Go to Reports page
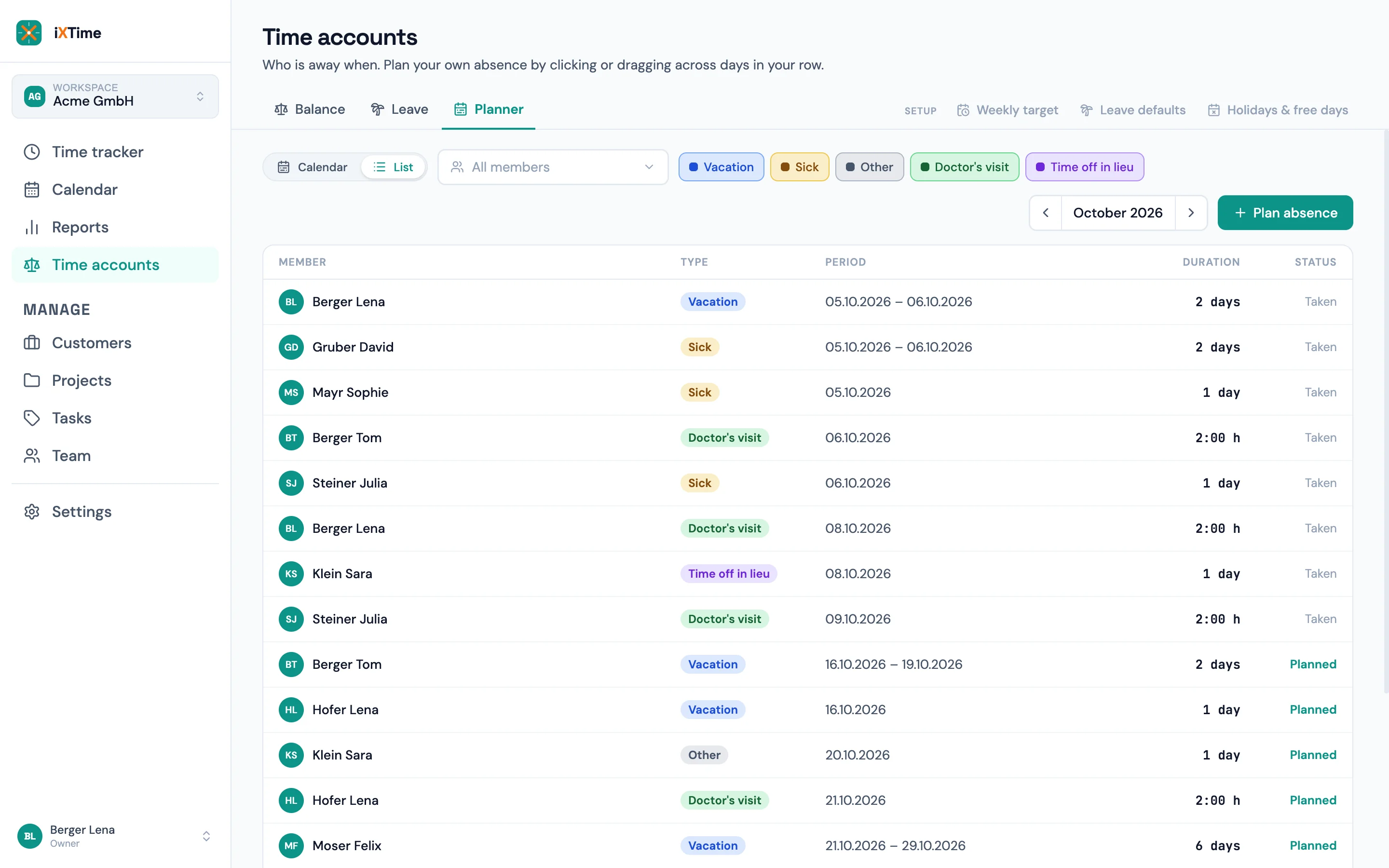This screenshot has width=1389, height=868. click(115, 227)
